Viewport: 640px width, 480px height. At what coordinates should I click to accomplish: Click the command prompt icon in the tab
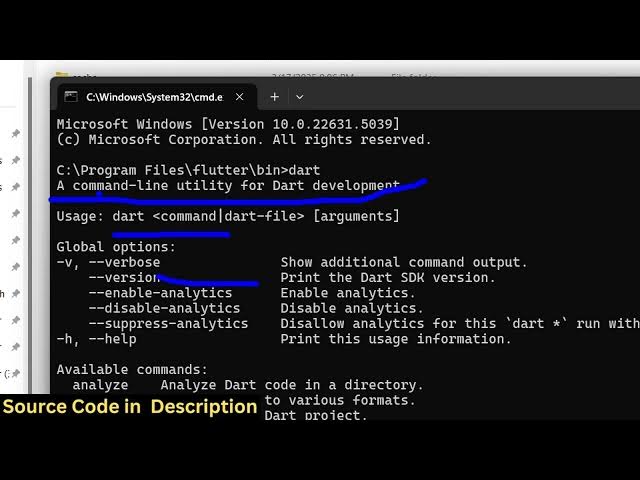pyautogui.click(x=71, y=97)
